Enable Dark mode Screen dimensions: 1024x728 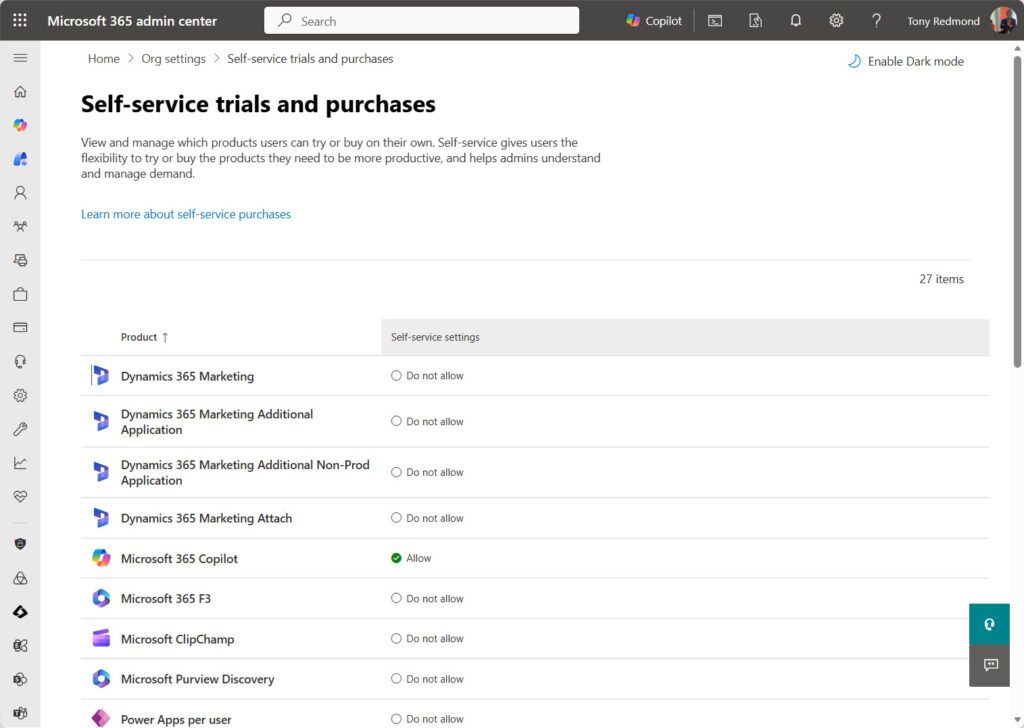click(x=904, y=61)
